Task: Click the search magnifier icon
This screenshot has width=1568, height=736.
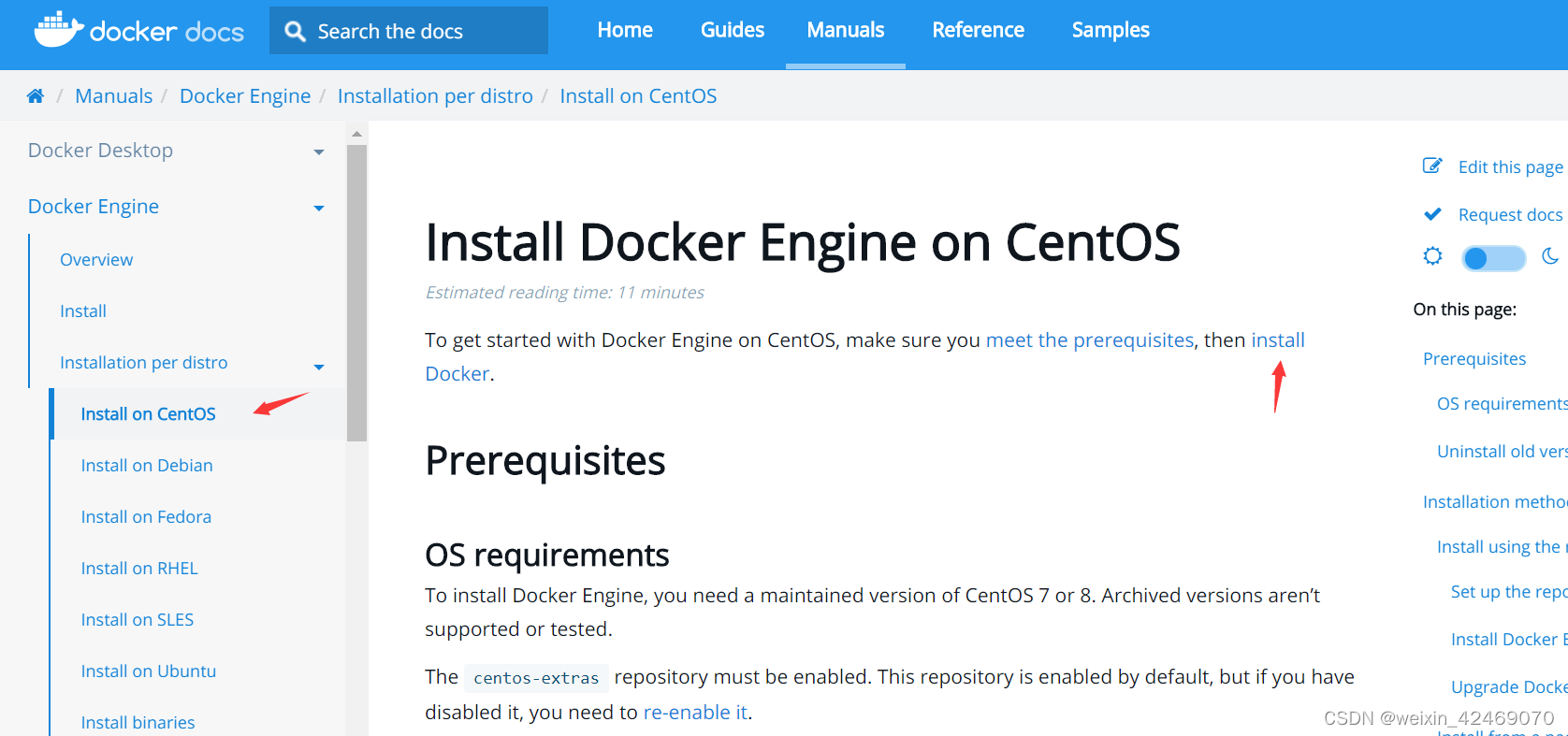Action: pos(296,32)
